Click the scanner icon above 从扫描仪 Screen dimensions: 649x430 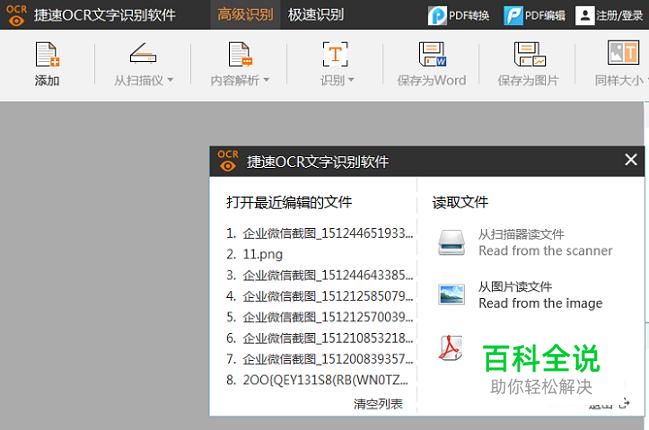click(x=143, y=53)
